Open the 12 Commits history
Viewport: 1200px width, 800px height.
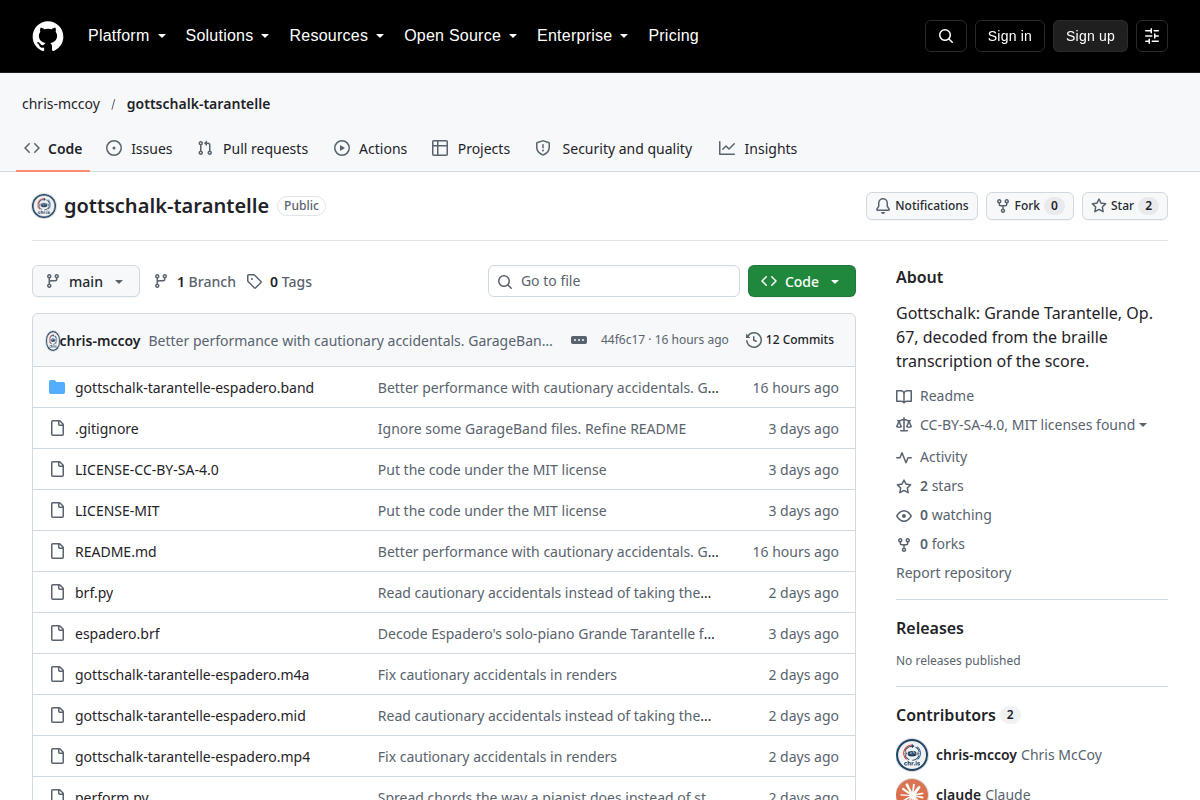[790, 340]
